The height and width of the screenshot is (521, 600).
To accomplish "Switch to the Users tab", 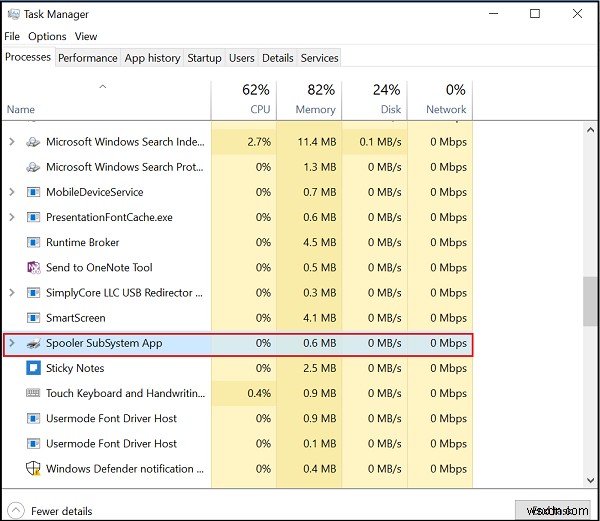I will pos(241,58).
